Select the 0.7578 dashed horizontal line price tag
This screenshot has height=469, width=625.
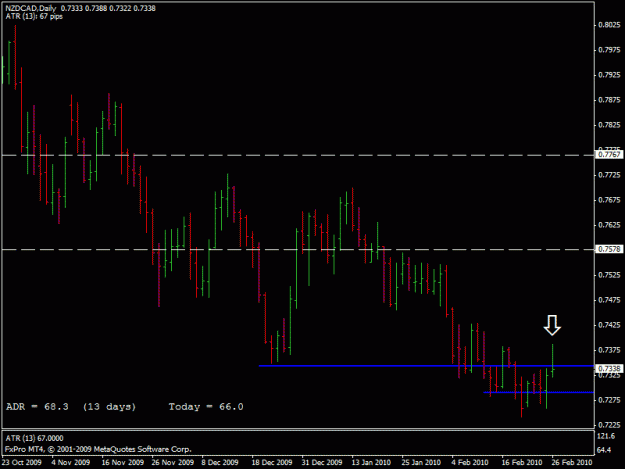[609, 249]
